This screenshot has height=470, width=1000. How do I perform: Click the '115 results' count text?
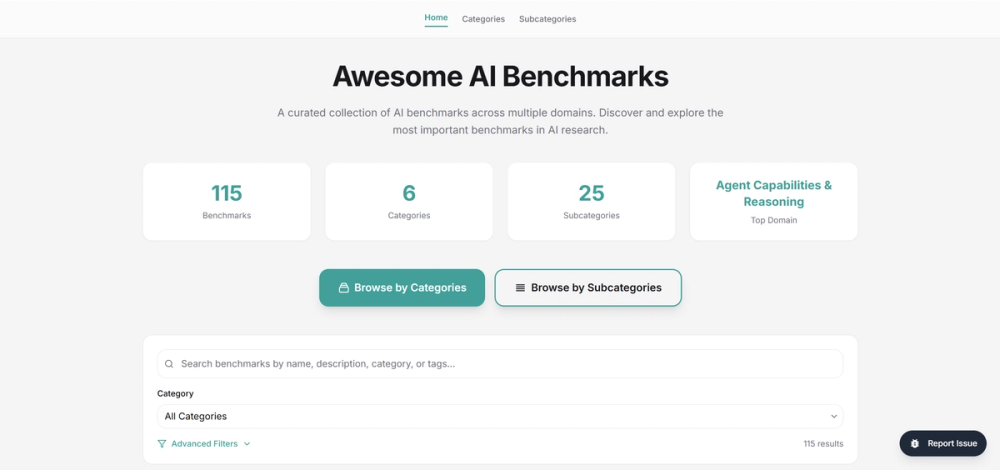point(823,444)
